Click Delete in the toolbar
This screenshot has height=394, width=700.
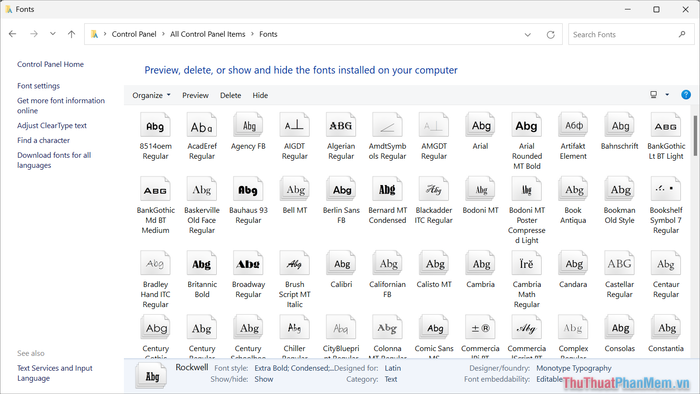coord(230,95)
